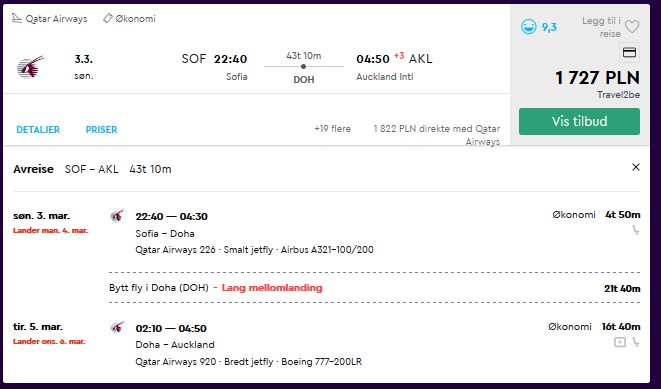Close the flight details panel

[x=636, y=167]
